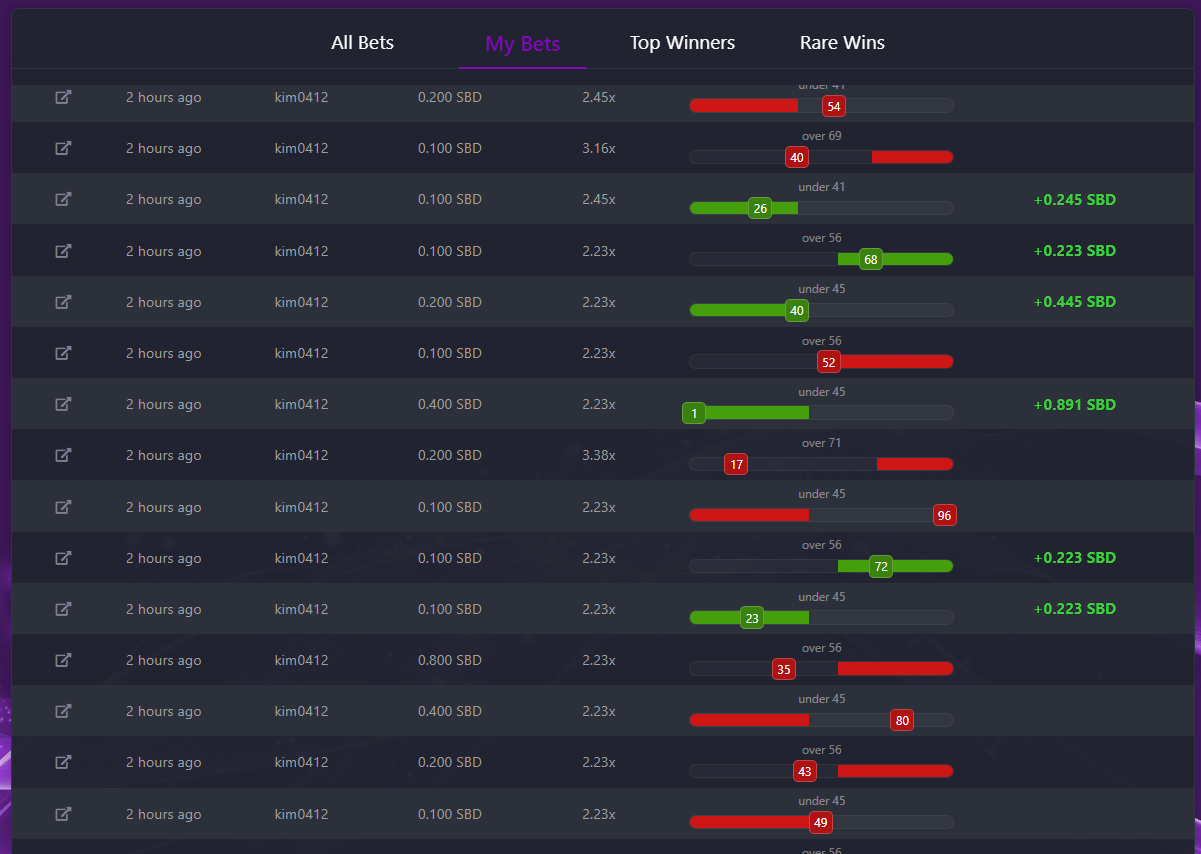The image size is (1201, 854).
Task: Open bet details icon in over 71 row
Action: (x=63, y=455)
